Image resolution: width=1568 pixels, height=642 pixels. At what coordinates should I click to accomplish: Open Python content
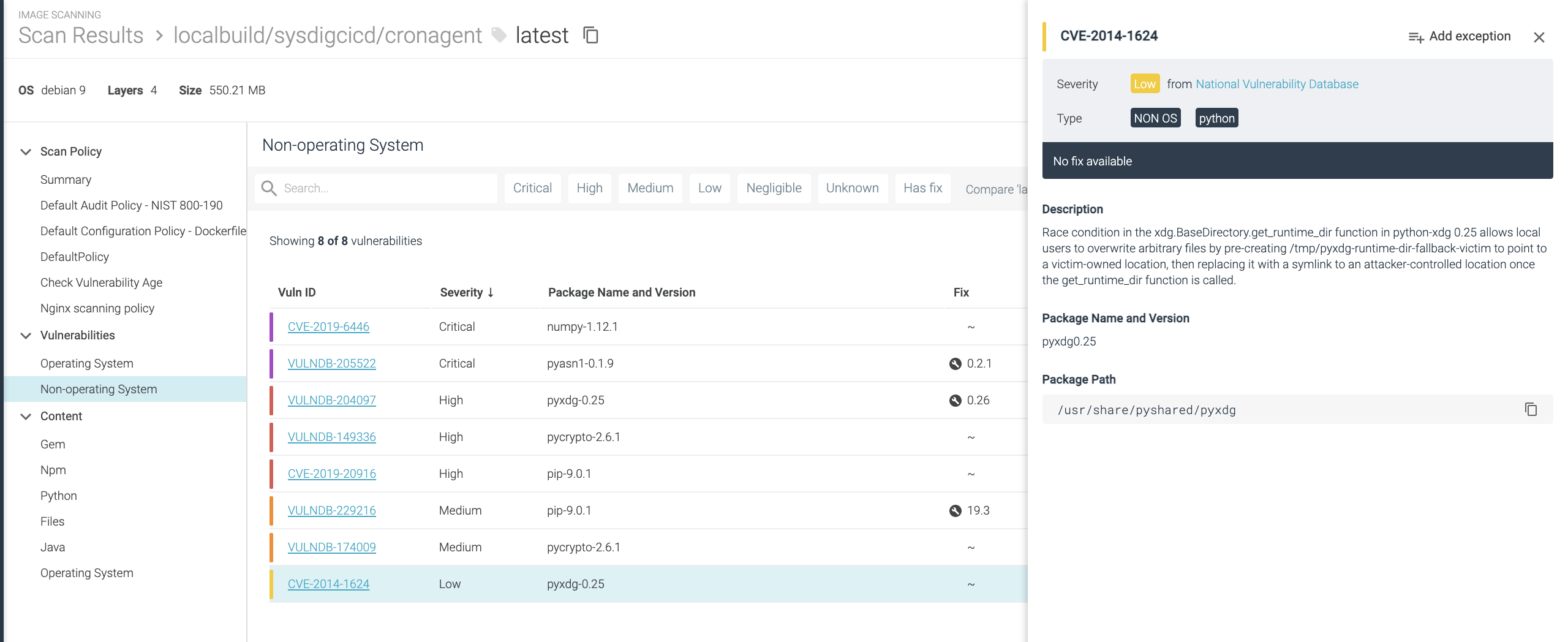58,496
